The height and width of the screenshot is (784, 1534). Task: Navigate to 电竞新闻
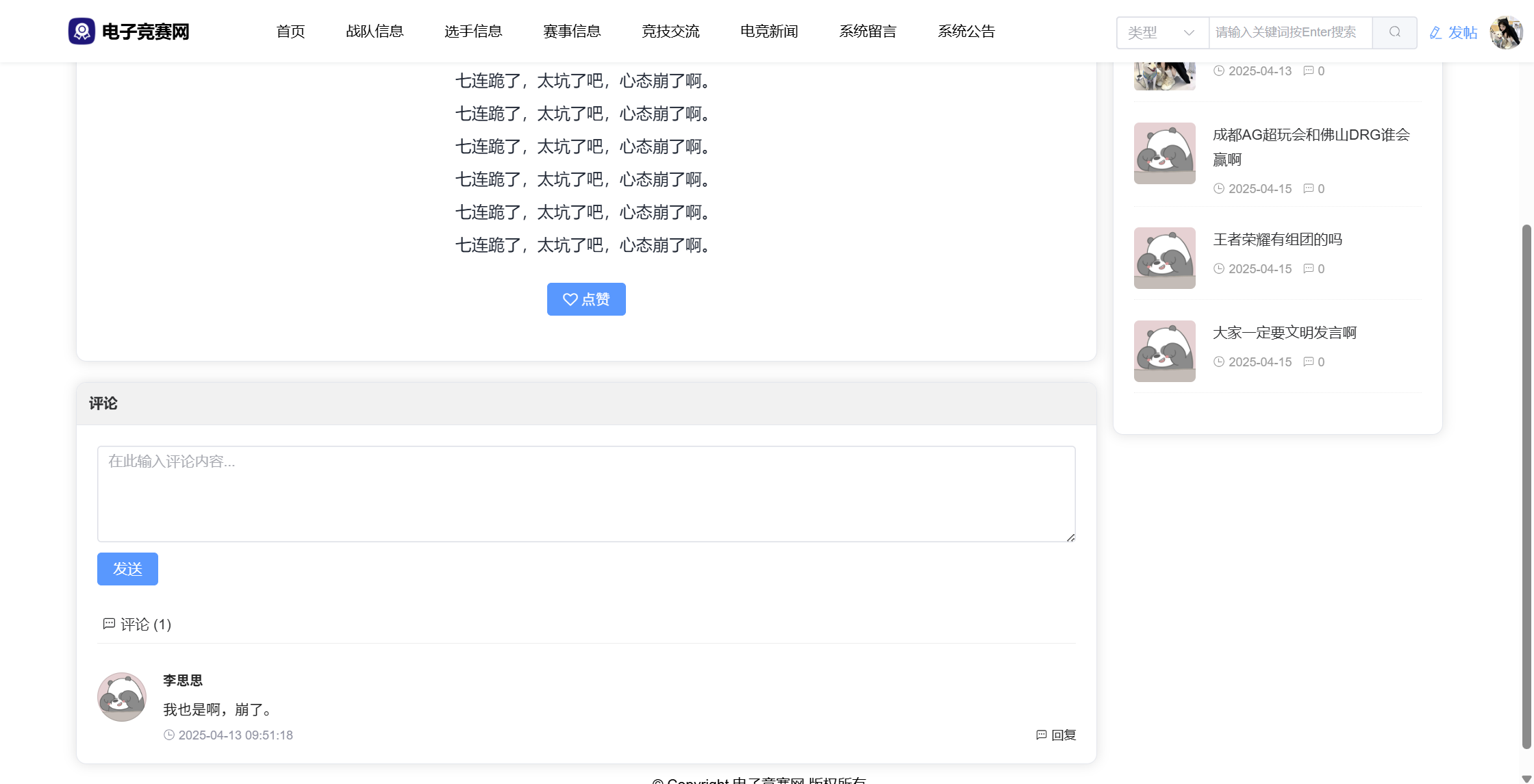769,31
